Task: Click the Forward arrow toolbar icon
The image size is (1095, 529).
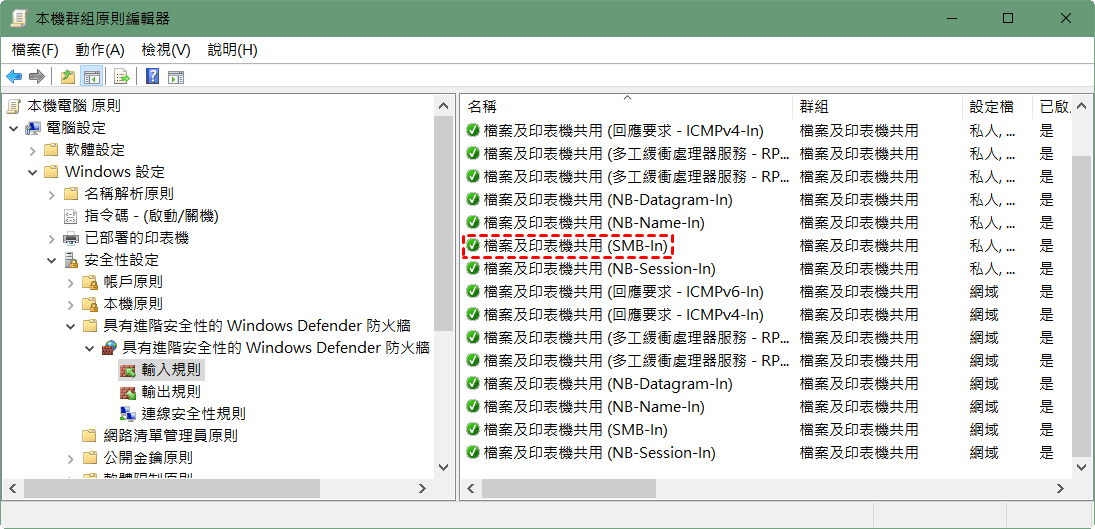Action: (x=36, y=76)
